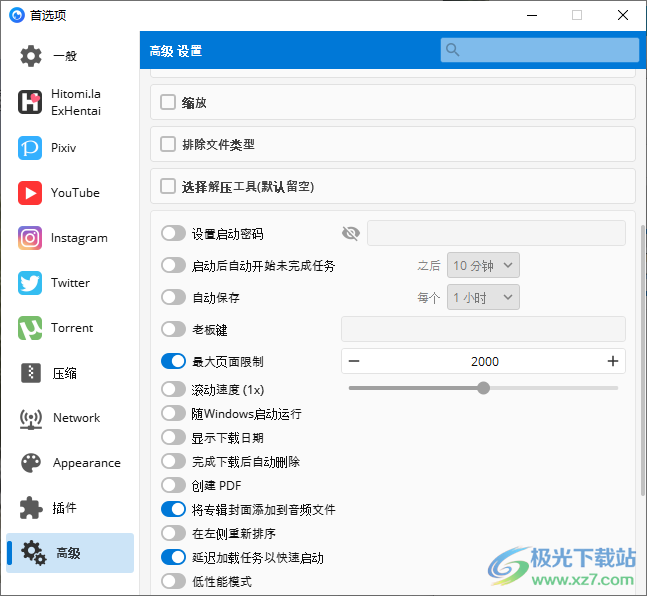The image size is (647, 596).
Task: Switch to the Appearance settings tab
Action: [87, 463]
